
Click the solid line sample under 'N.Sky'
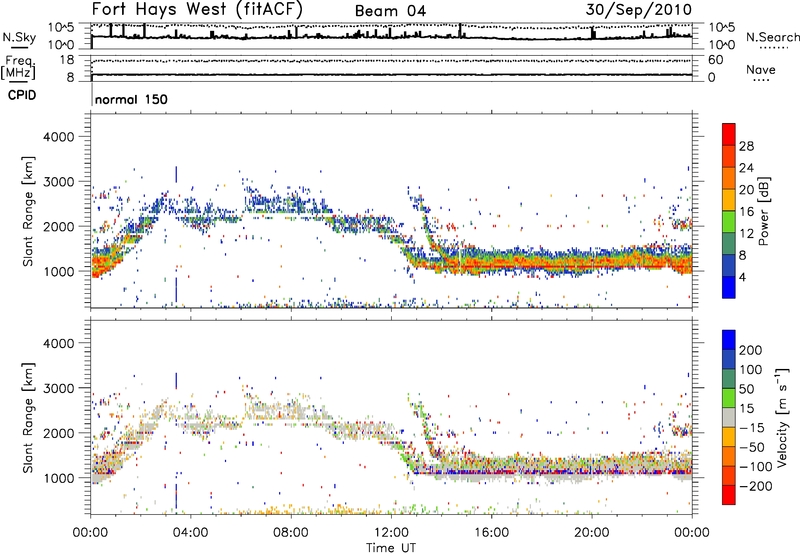point(19,47)
